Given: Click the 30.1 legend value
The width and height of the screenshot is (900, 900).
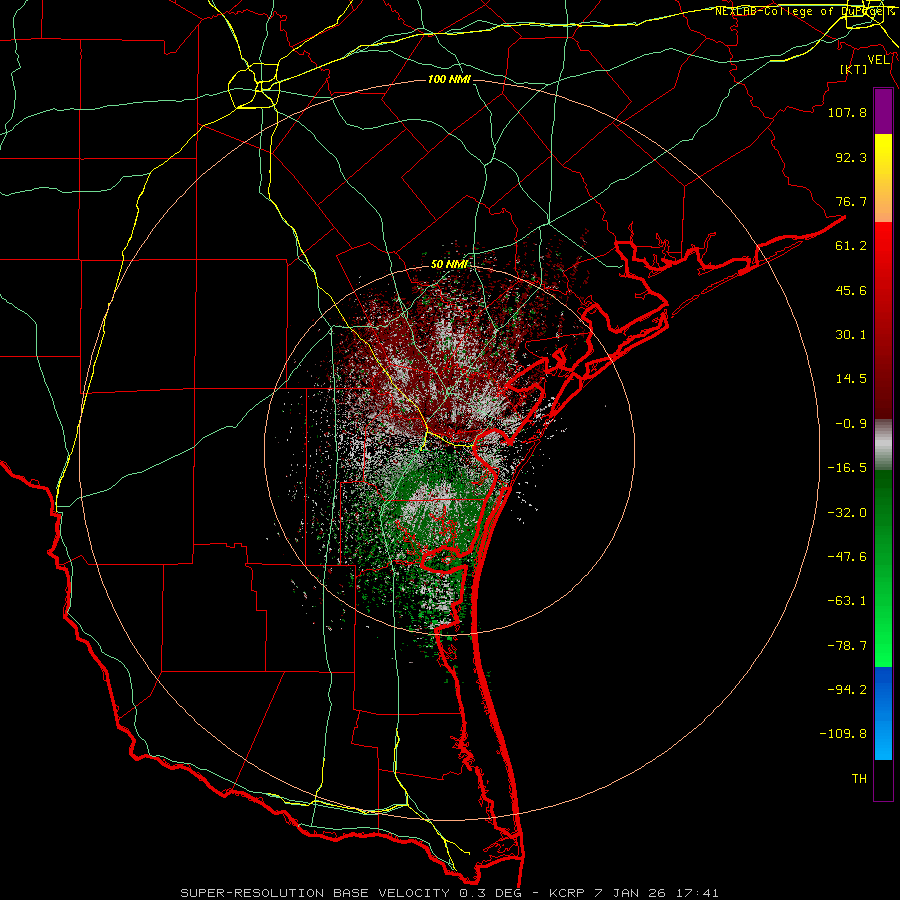Looking at the screenshot, I should click(x=851, y=335).
